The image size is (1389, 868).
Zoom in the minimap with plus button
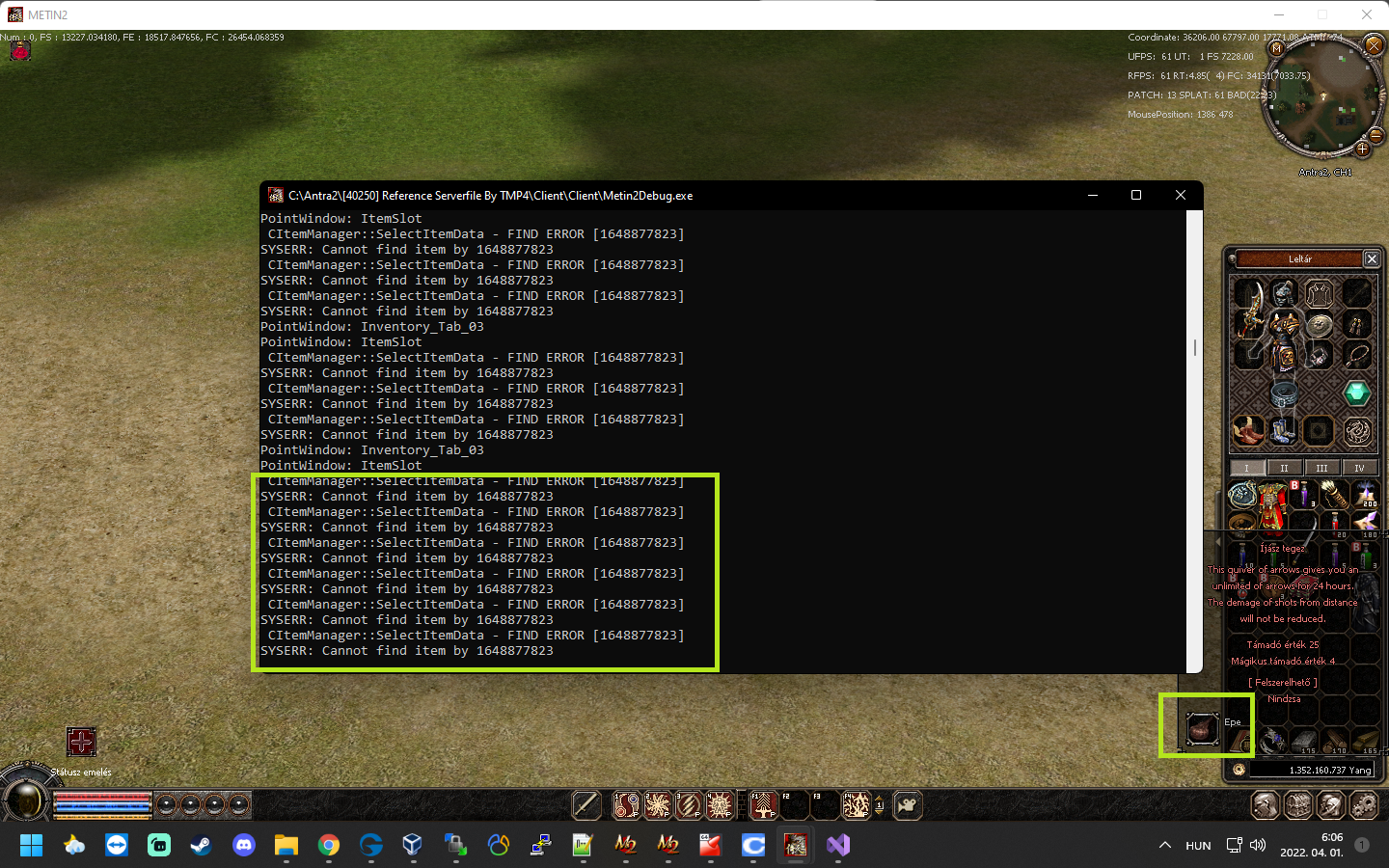[x=1362, y=149]
